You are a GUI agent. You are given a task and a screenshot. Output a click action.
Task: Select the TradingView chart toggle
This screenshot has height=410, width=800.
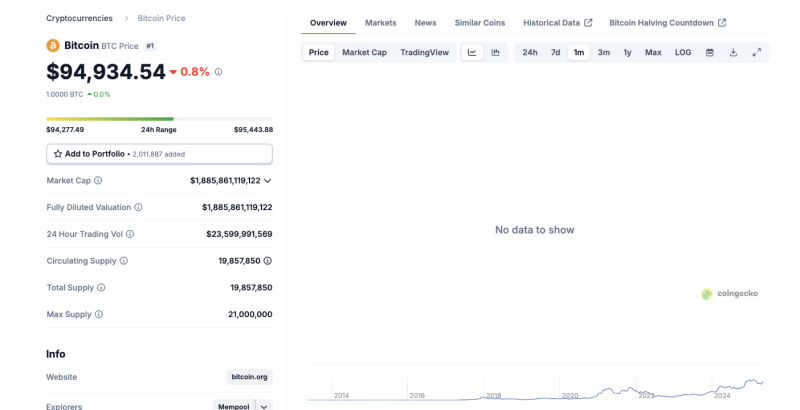(424, 53)
